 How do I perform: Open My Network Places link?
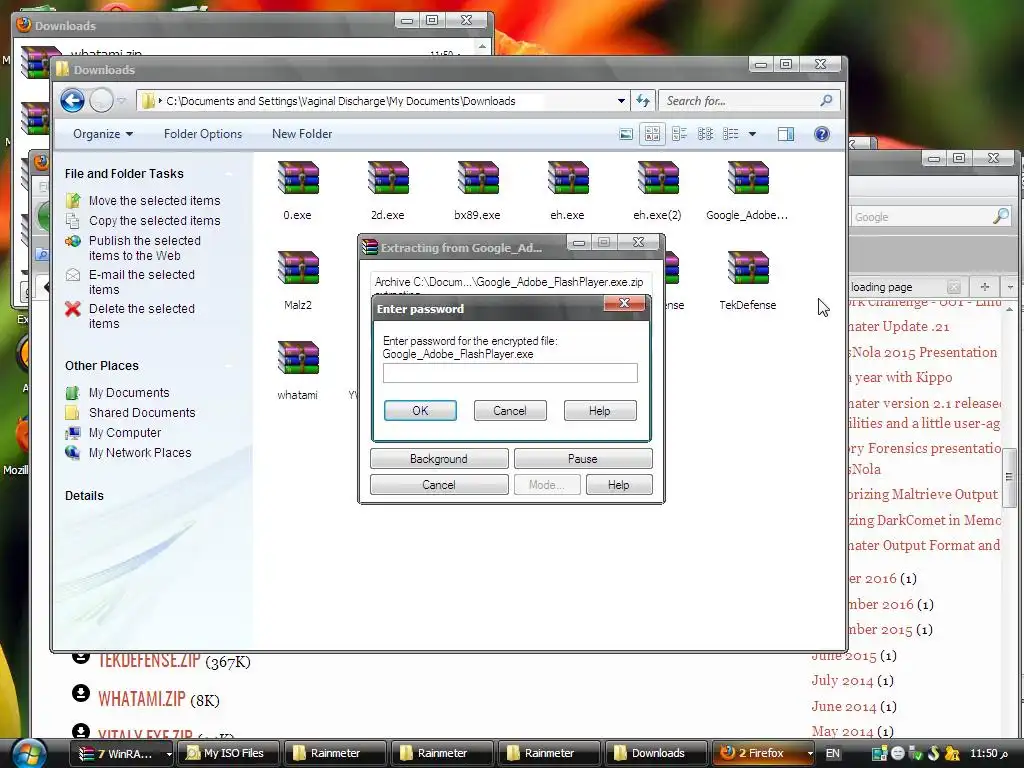[x=140, y=453]
